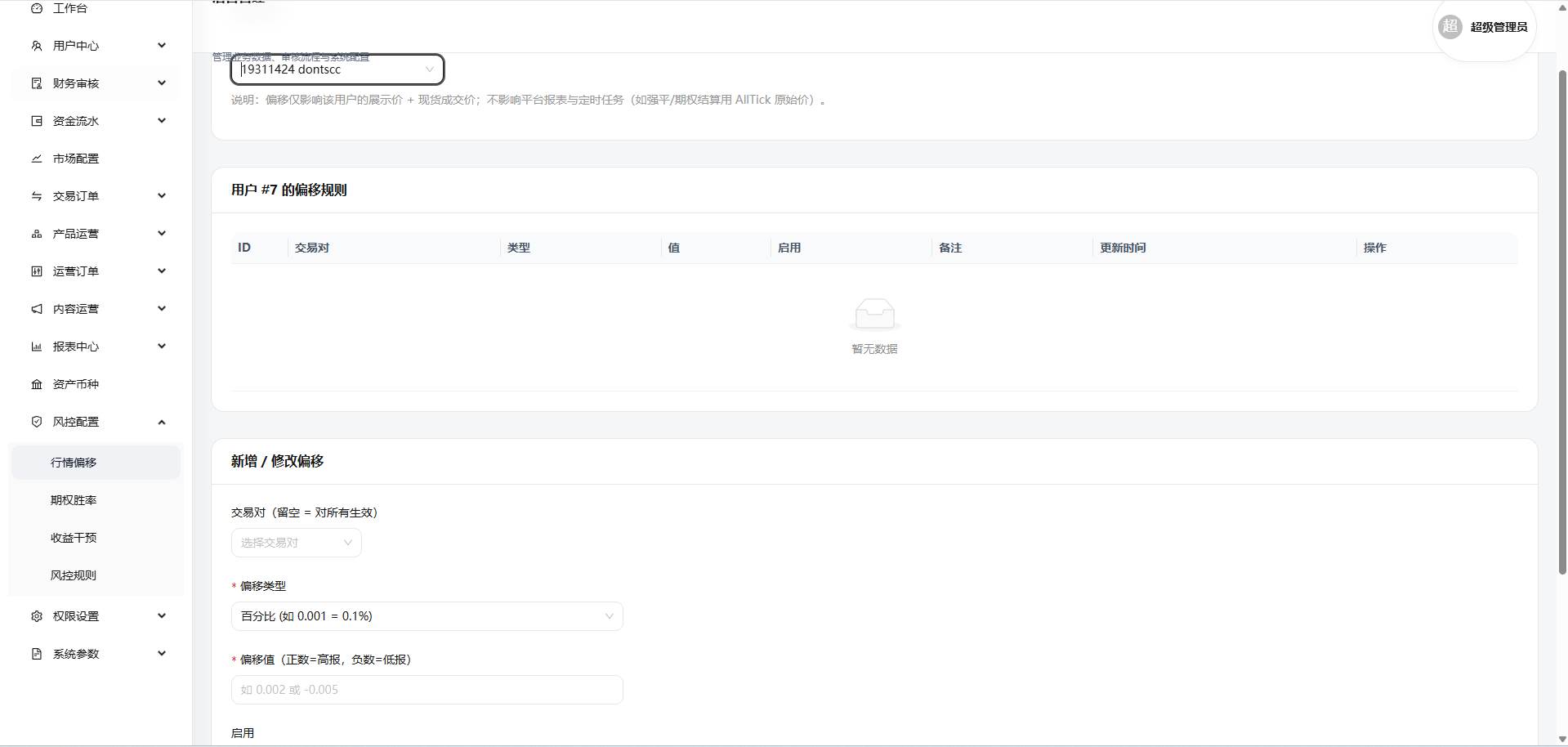
Task: Collapse the 风控配置 menu chevron
Action: click(162, 422)
